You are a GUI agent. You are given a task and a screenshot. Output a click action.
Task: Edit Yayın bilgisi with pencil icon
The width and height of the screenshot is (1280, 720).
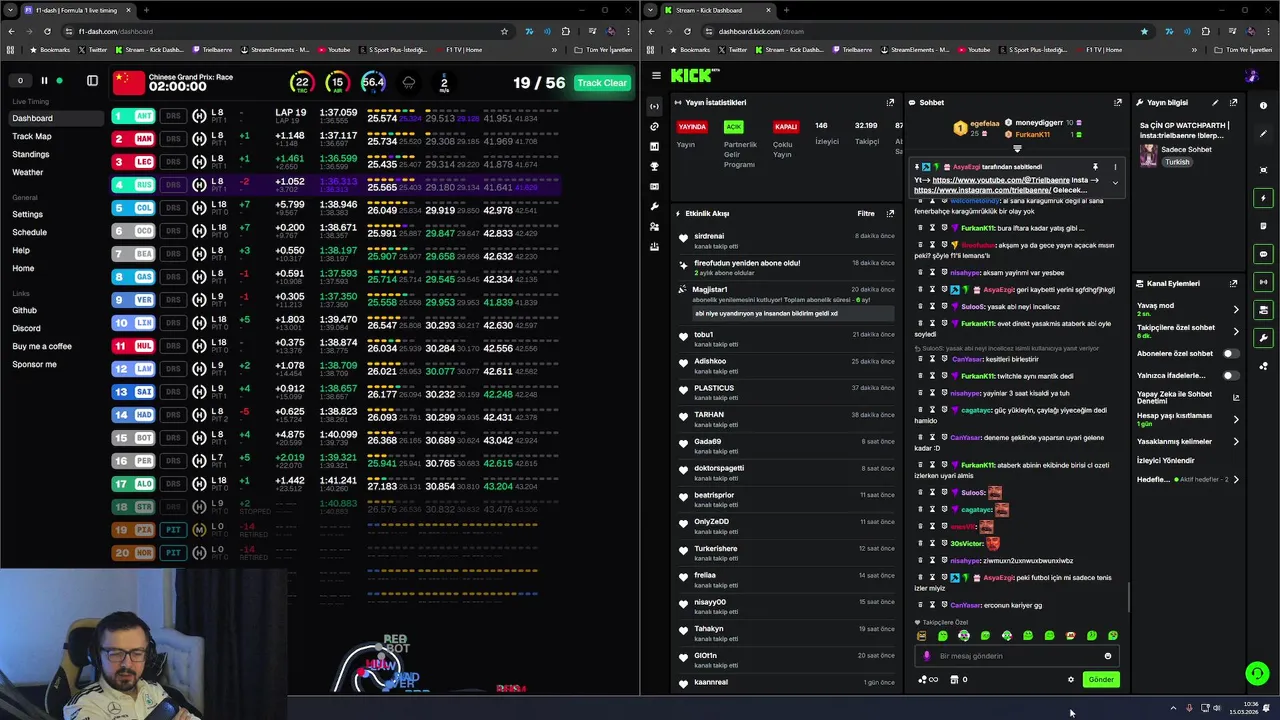click(1215, 102)
